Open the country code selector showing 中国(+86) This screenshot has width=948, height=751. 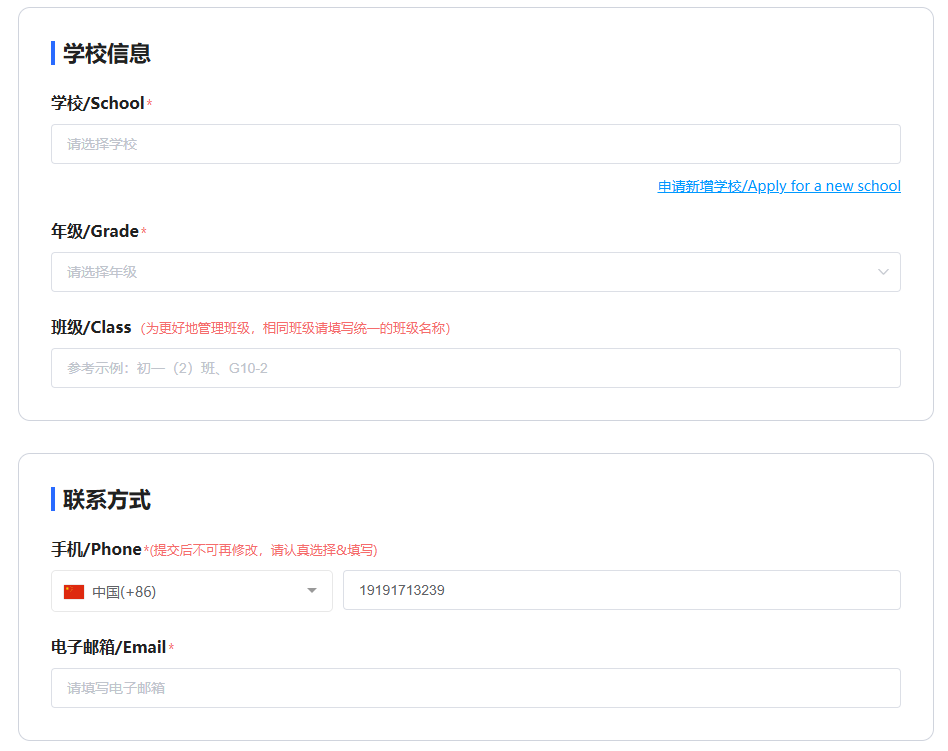coord(190,590)
